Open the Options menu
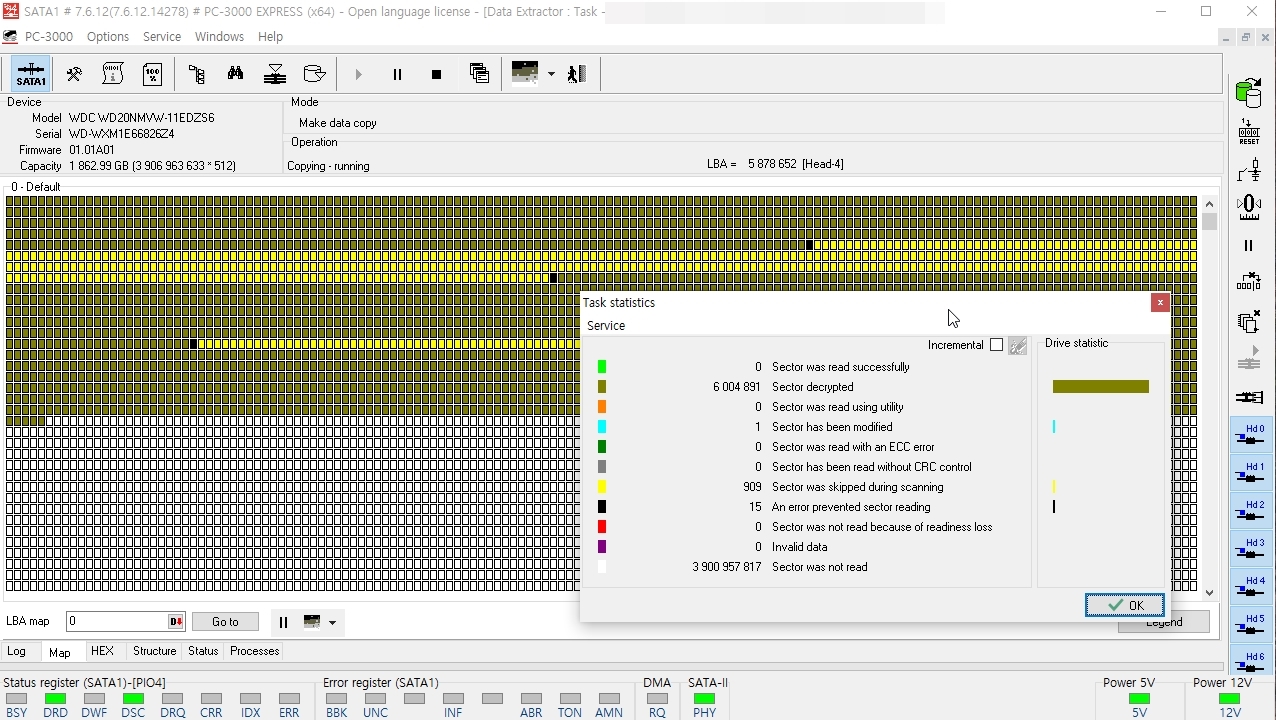 coord(108,37)
